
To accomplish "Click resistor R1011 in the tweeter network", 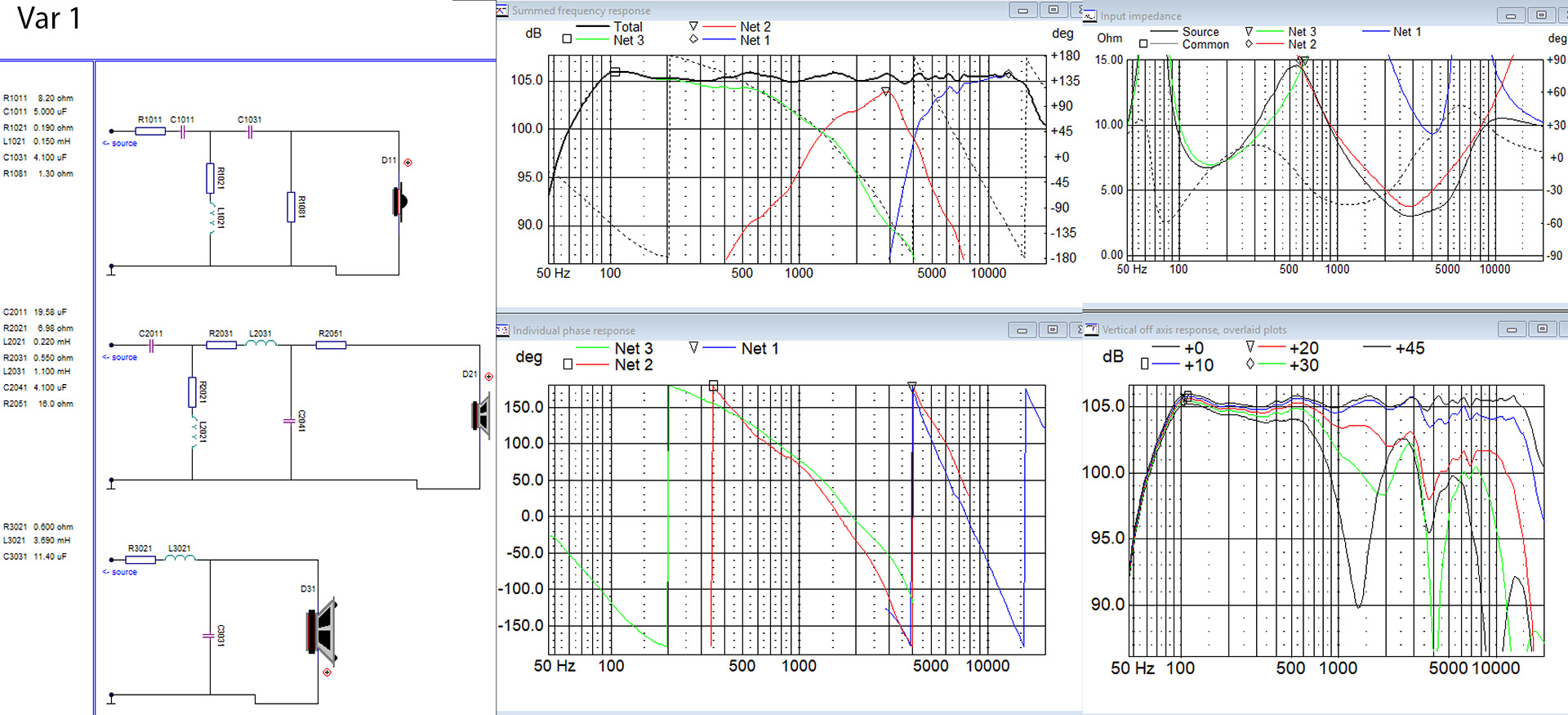I will click(150, 131).
